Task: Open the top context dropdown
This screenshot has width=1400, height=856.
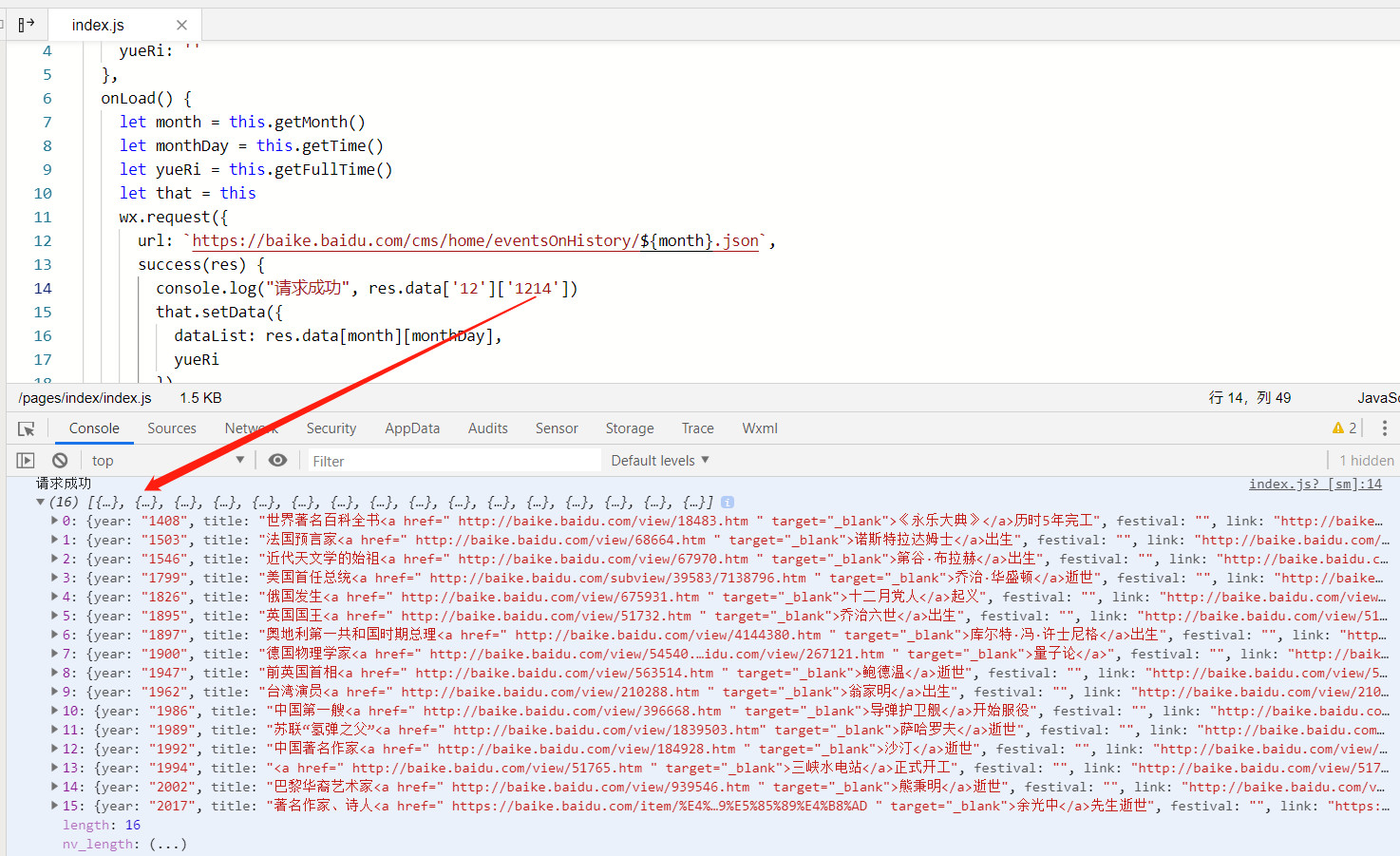Action: point(168,461)
